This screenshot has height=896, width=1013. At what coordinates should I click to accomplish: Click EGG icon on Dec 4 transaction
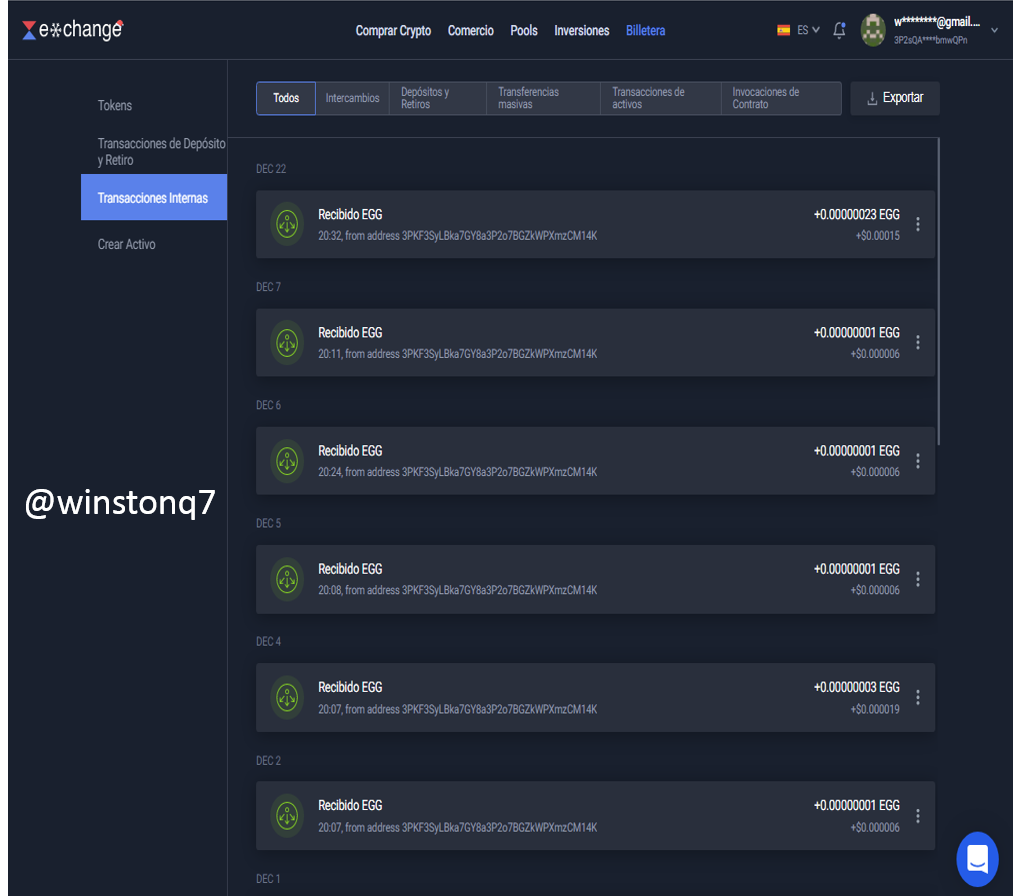coord(287,698)
